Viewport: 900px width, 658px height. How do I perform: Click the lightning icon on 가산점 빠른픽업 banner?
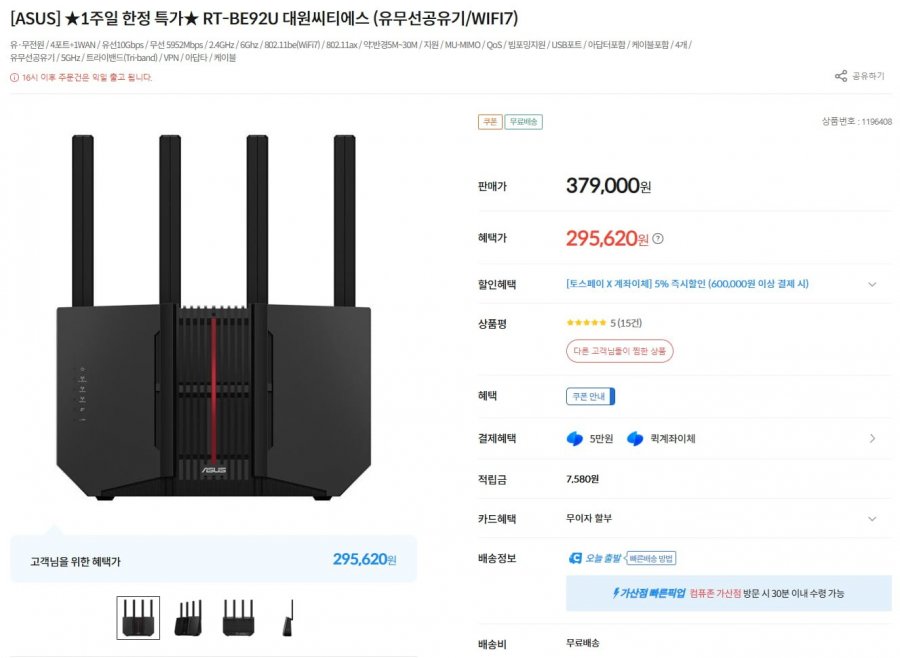click(615, 593)
